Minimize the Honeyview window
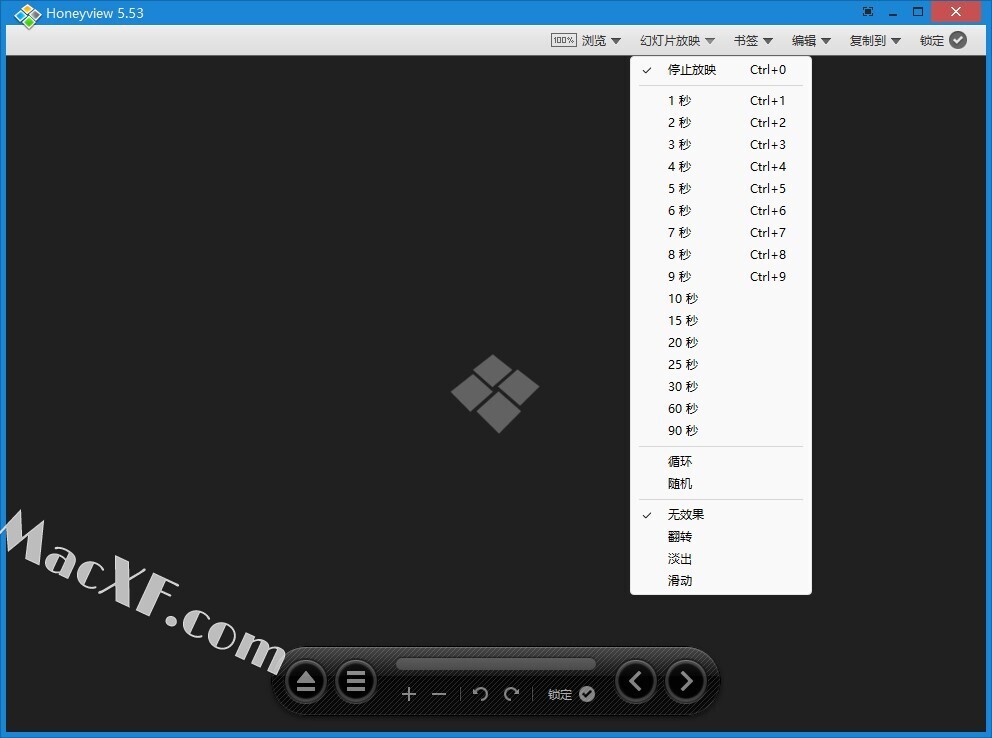The width and height of the screenshot is (992, 738). pyautogui.click(x=893, y=12)
